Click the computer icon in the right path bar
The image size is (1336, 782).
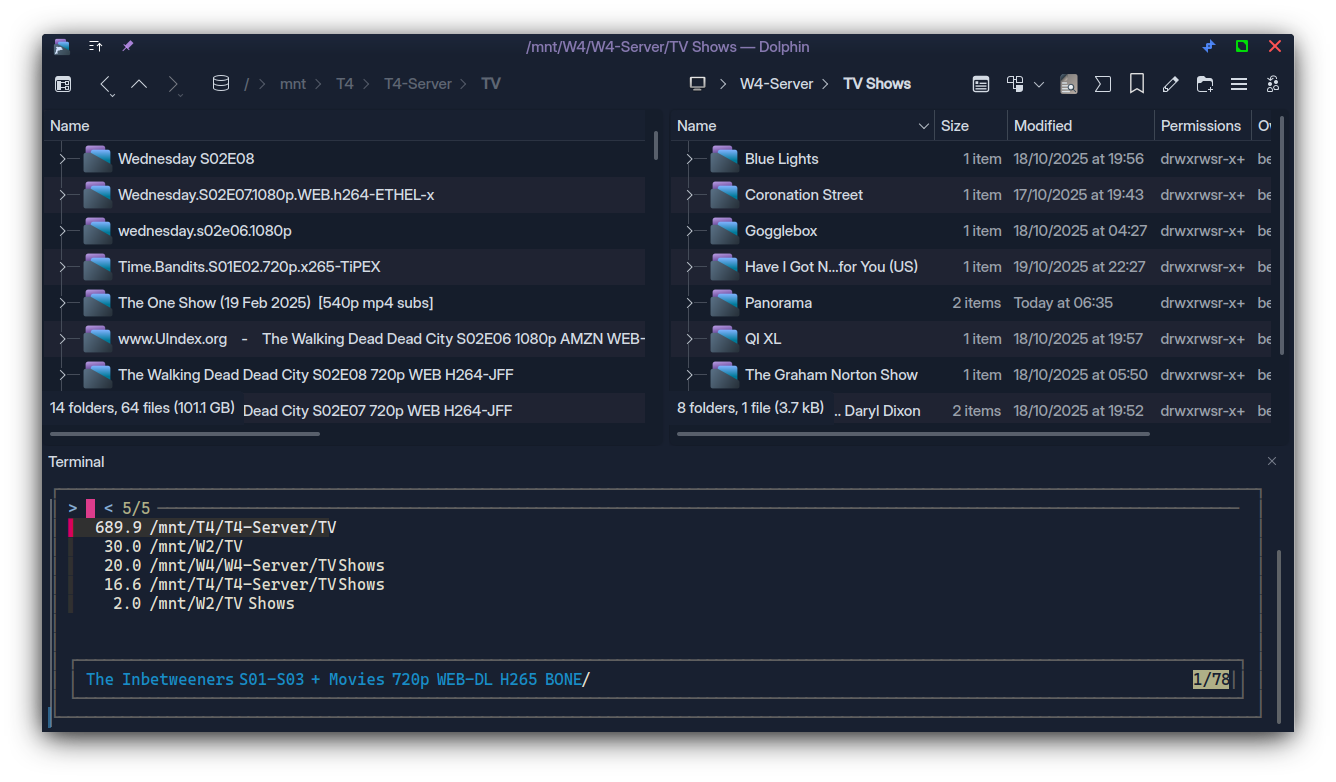698,84
